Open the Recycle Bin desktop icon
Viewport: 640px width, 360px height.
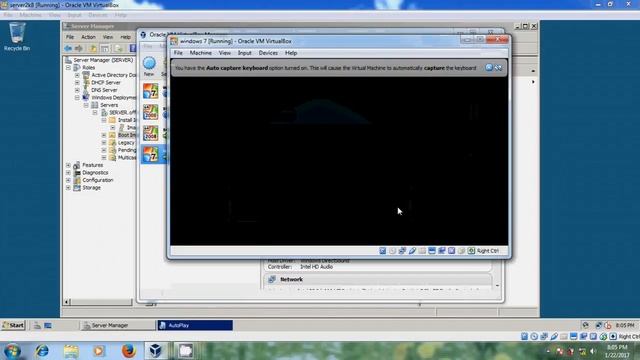17,37
